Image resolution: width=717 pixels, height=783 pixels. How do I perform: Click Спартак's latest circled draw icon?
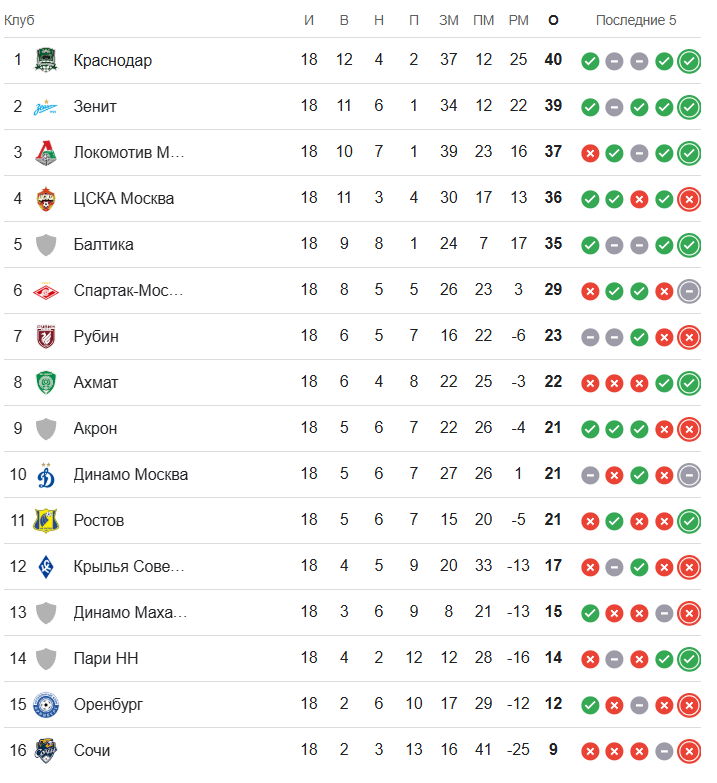[x=689, y=291]
